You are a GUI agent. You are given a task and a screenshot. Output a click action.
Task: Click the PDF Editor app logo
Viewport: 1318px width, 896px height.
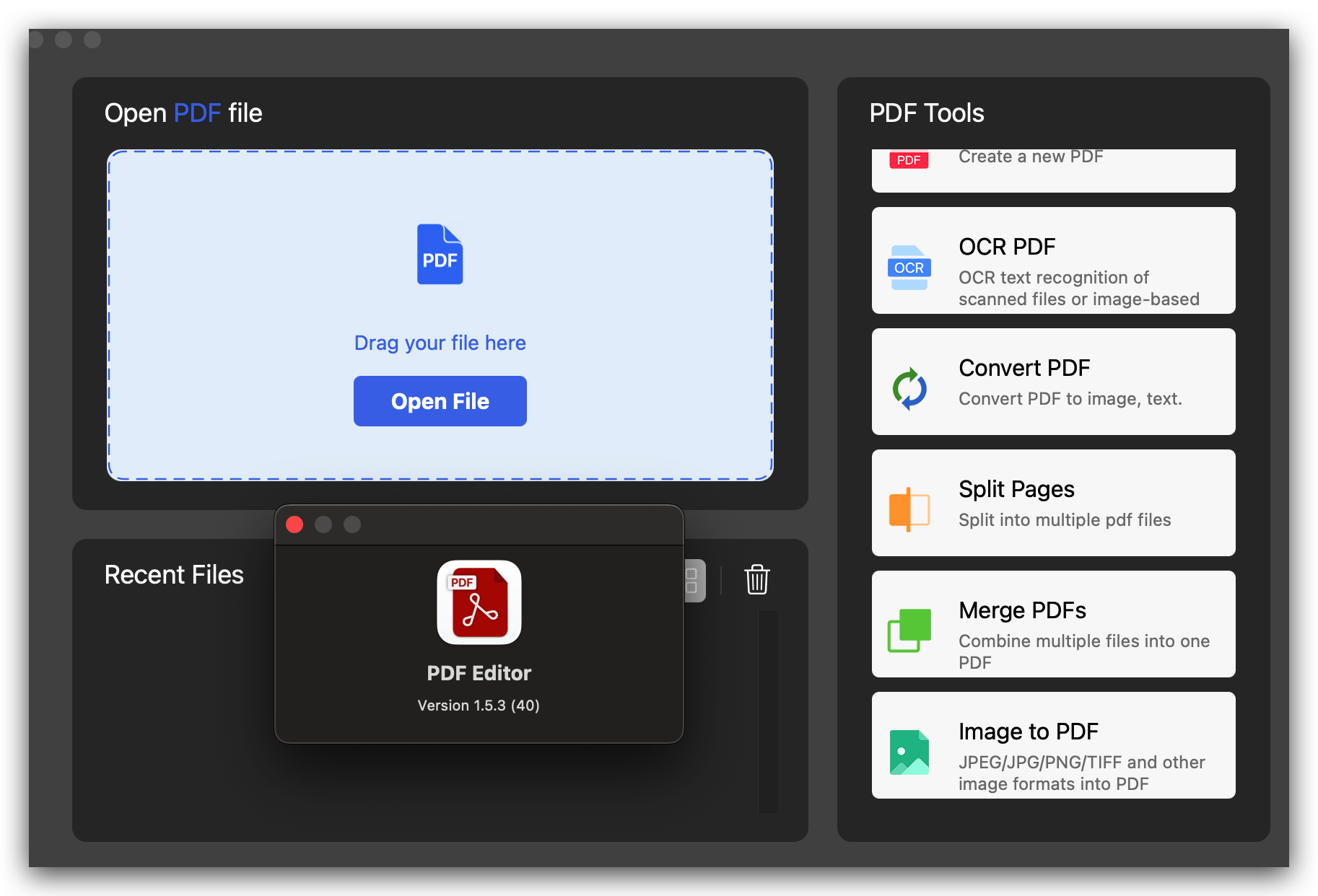tap(479, 602)
